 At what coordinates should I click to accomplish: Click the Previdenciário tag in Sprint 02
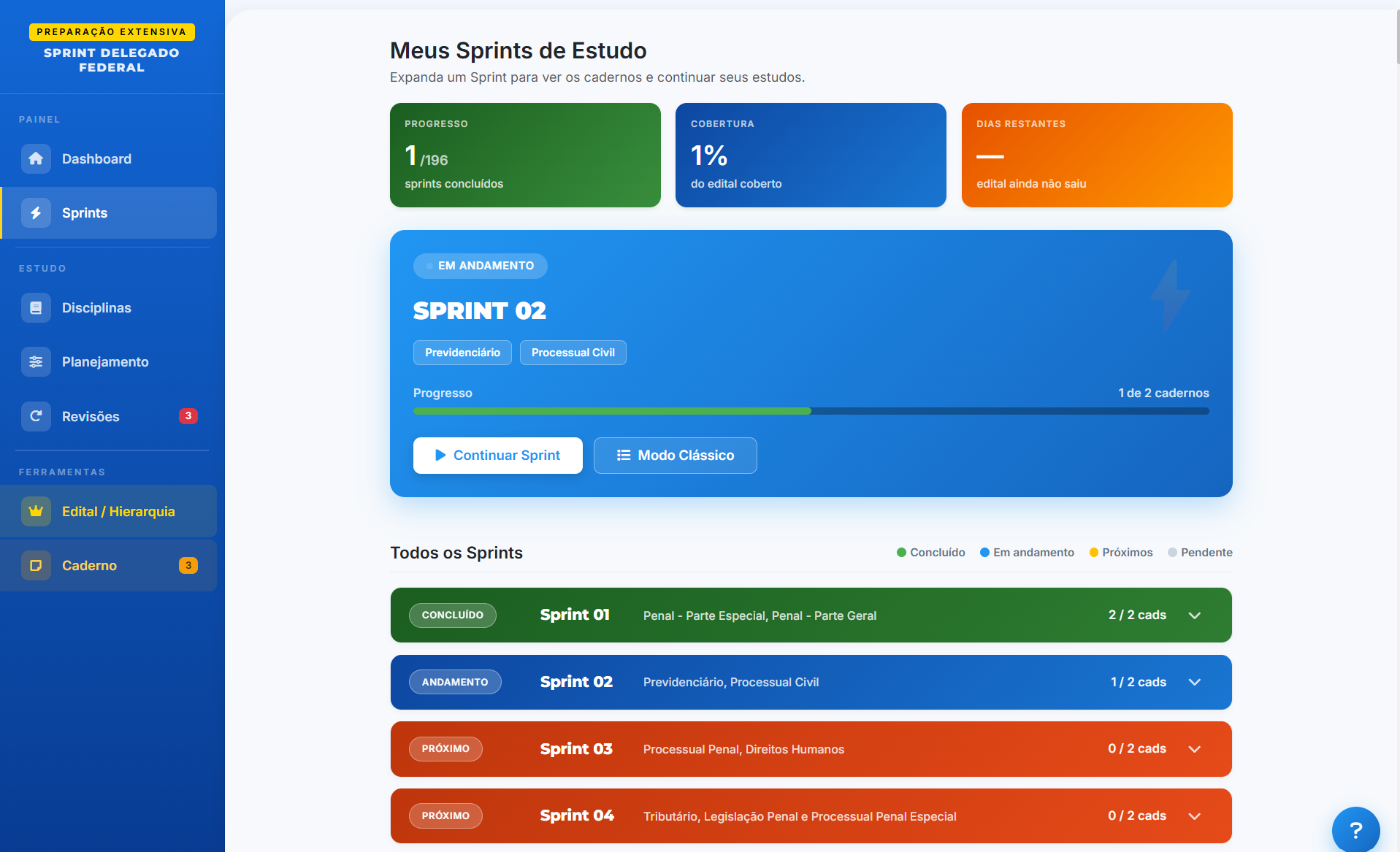point(462,353)
